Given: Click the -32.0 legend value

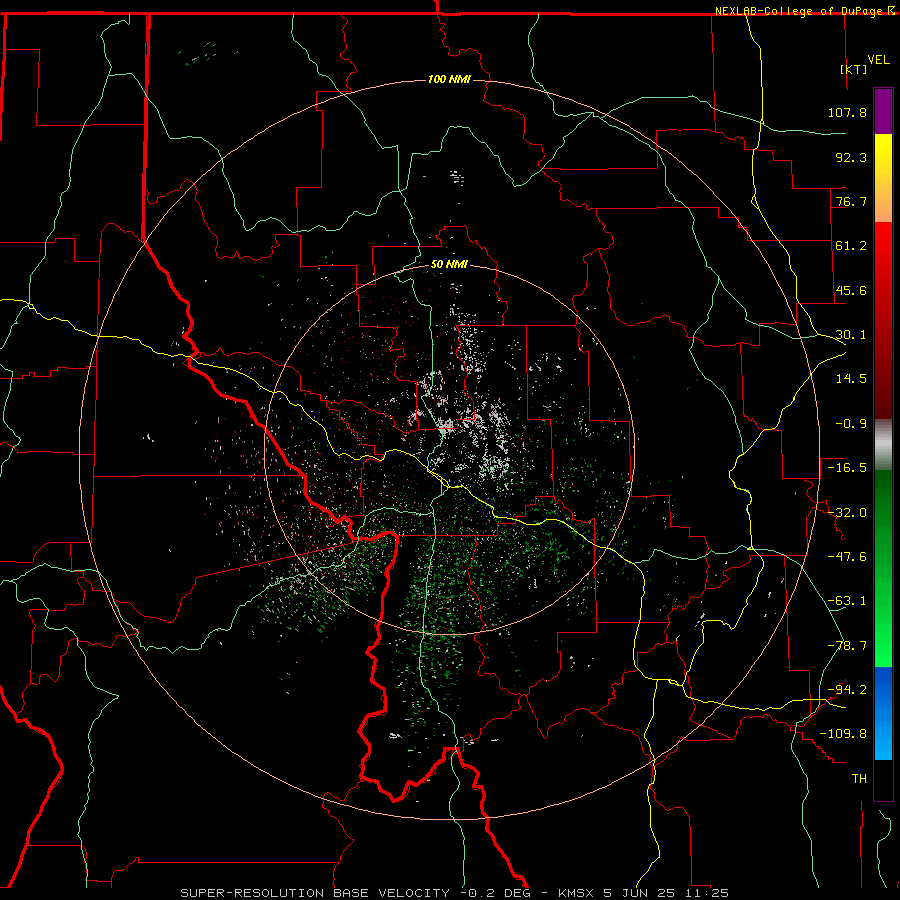Looking at the screenshot, I should point(847,513).
